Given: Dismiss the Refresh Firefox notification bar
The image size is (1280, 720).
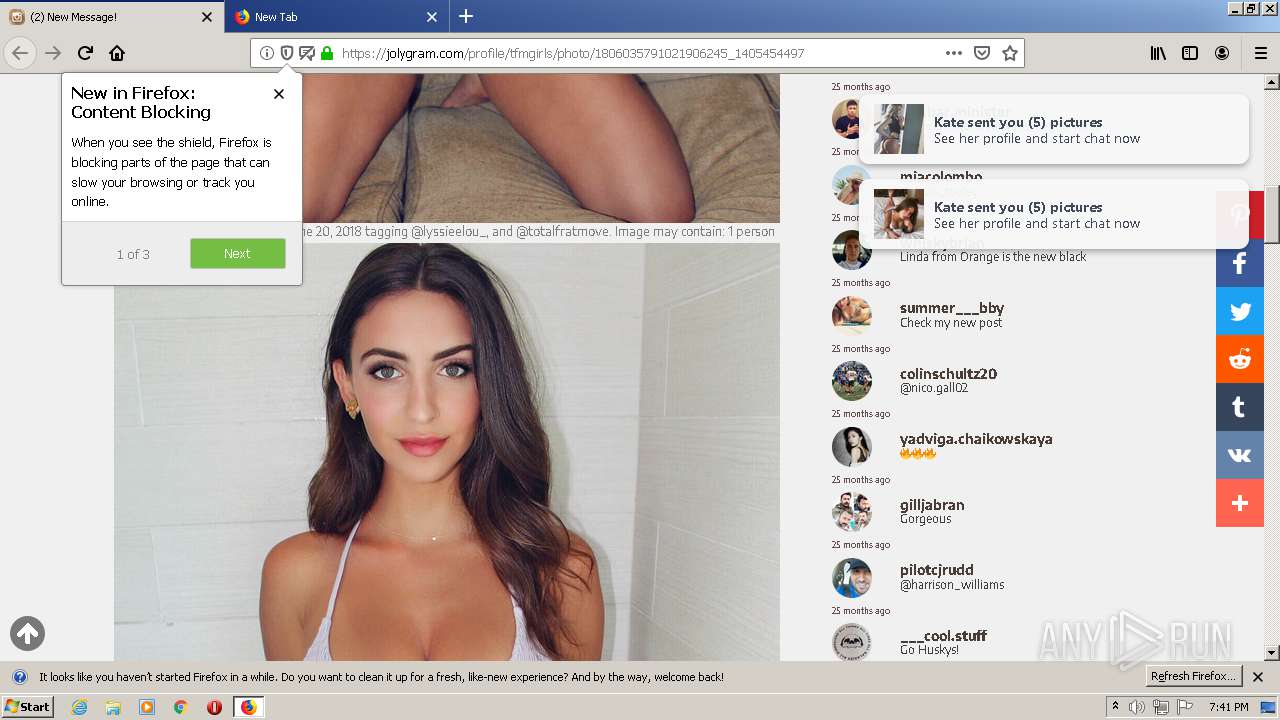Looking at the screenshot, I should (x=1258, y=677).
